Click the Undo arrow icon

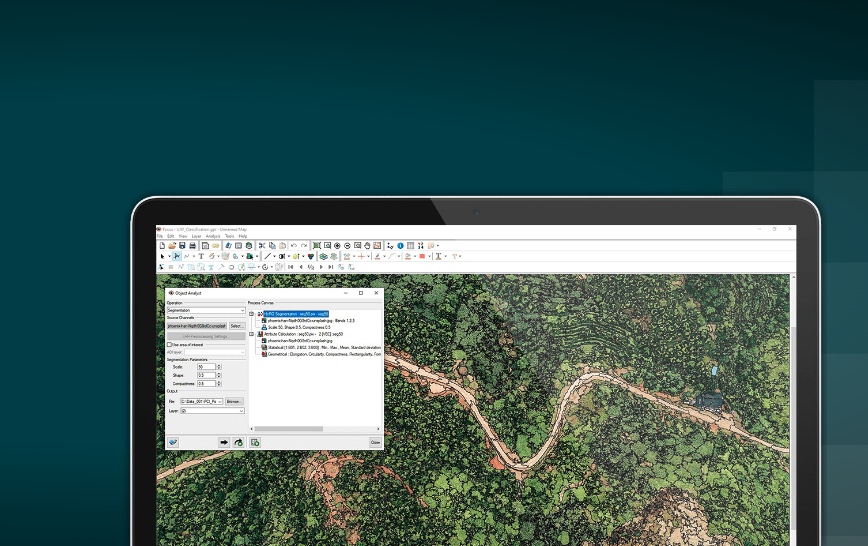click(293, 245)
